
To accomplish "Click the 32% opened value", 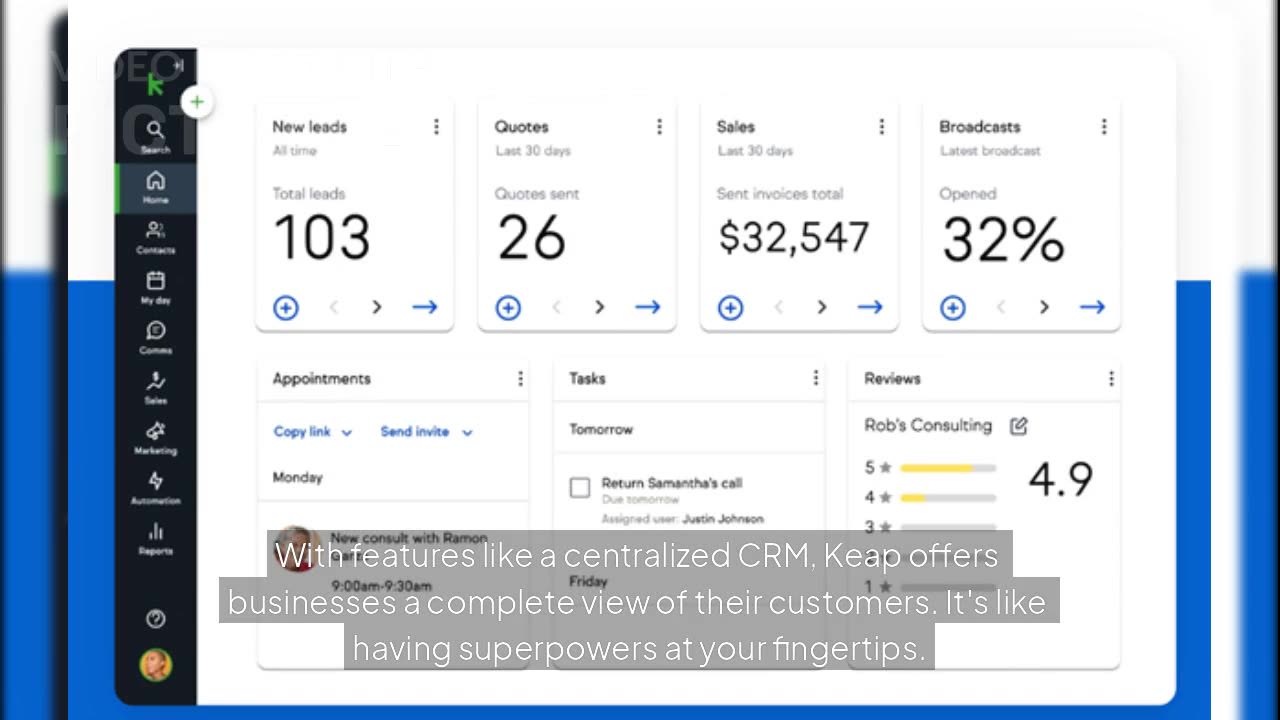I will pyautogui.click(x=1003, y=240).
